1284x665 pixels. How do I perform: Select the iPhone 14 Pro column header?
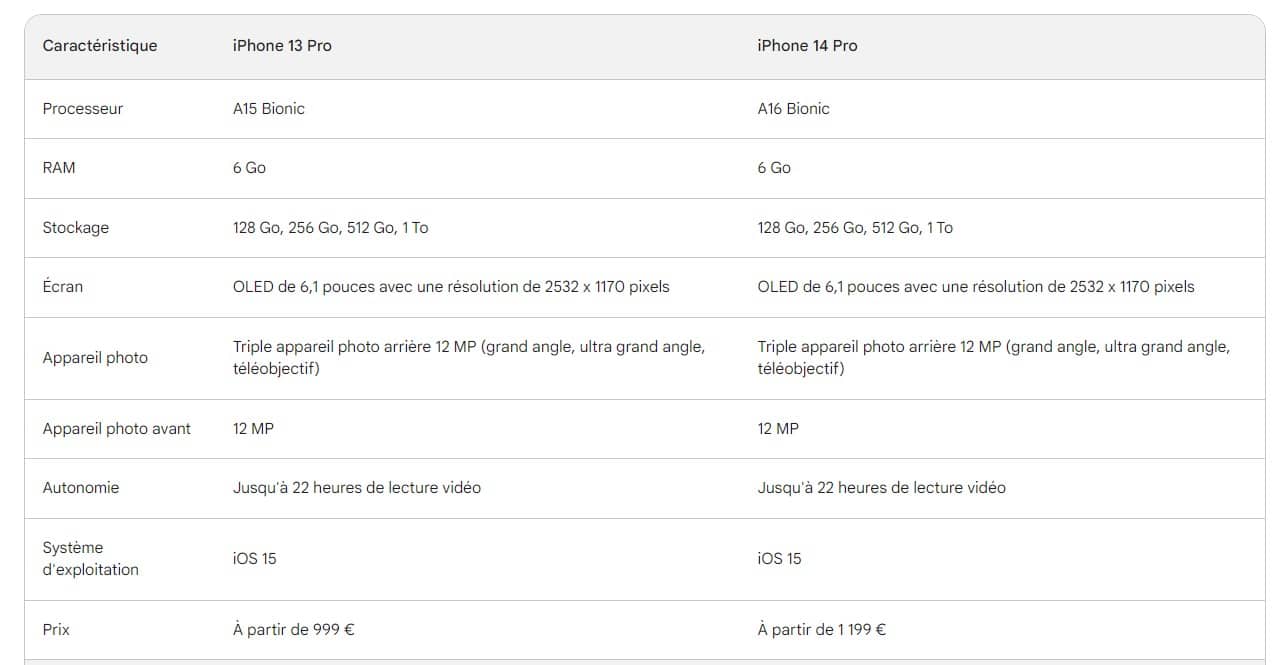tap(807, 46)
